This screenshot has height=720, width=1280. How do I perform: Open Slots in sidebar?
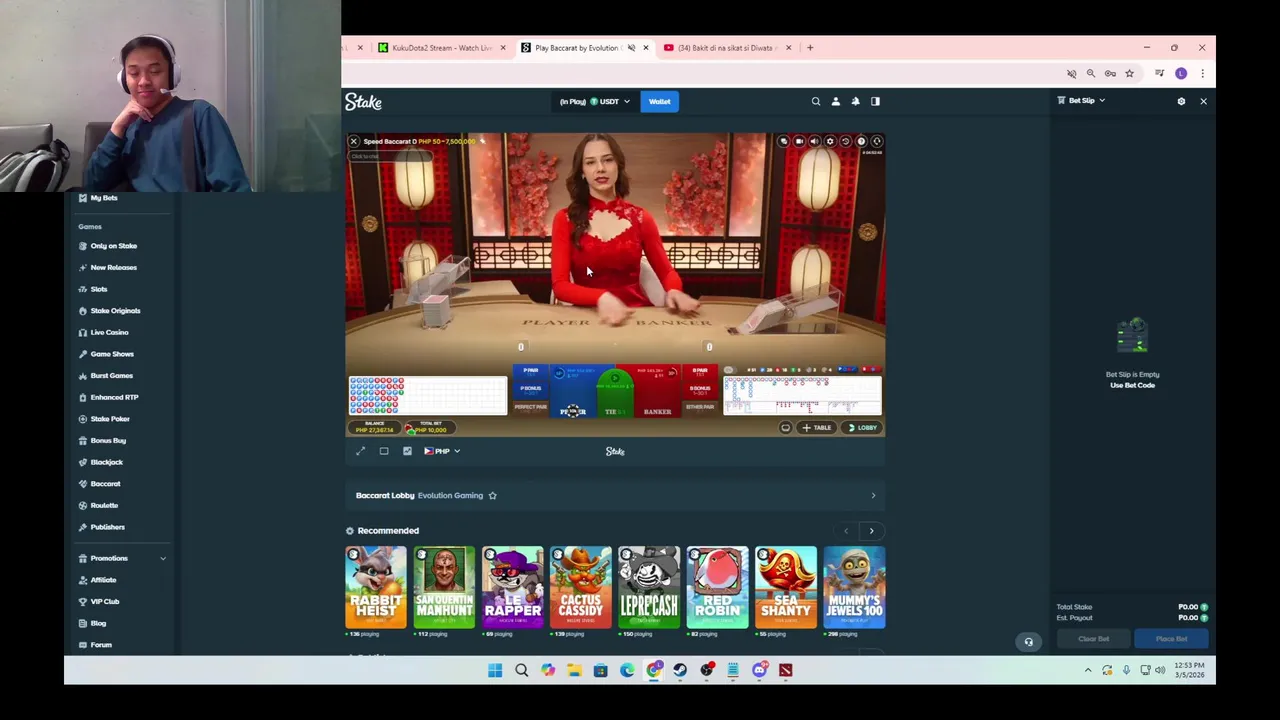[99, 289]
